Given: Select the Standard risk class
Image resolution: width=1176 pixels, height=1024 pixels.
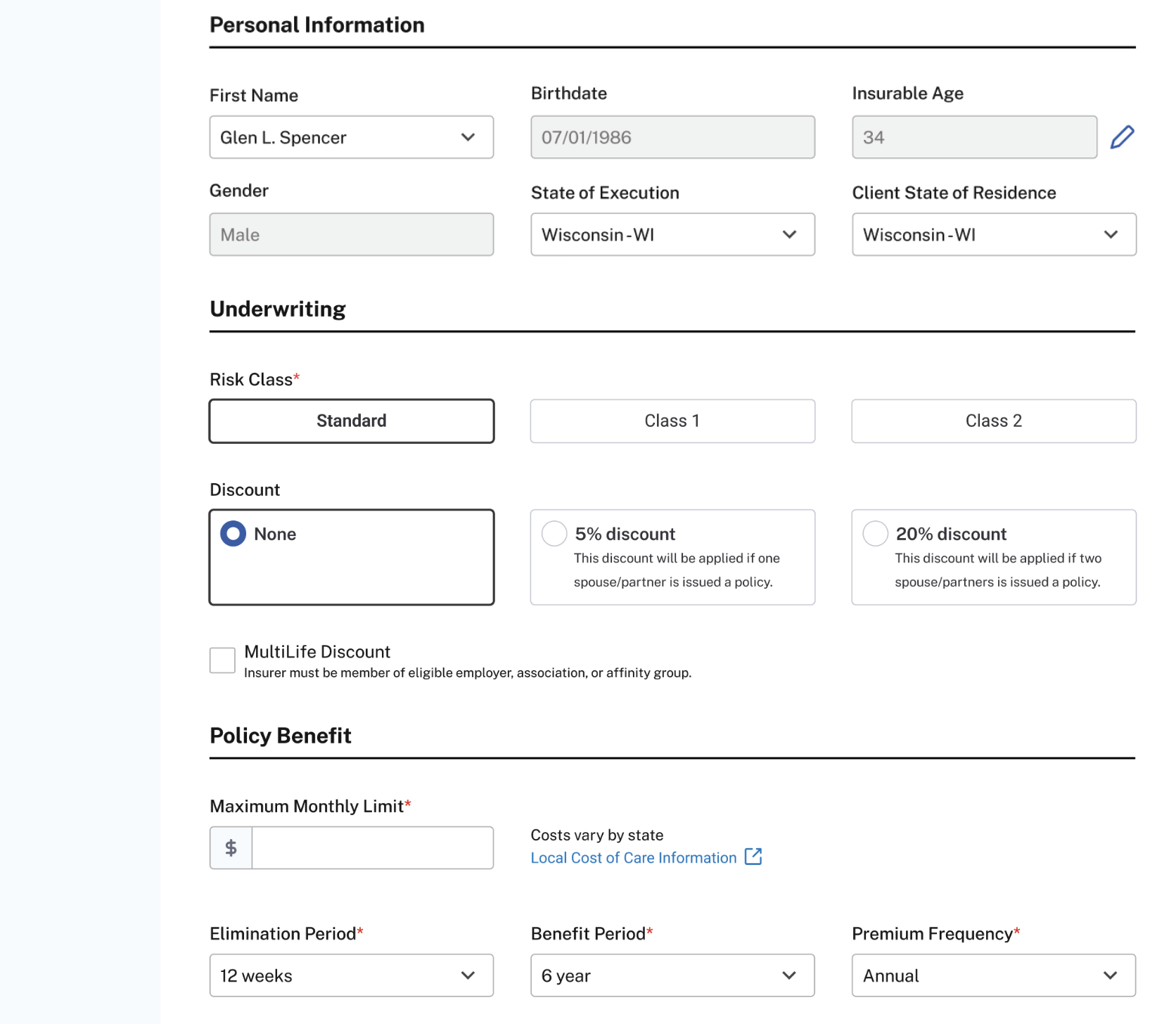Looking at the screenshot, I should tap(352, 421).
